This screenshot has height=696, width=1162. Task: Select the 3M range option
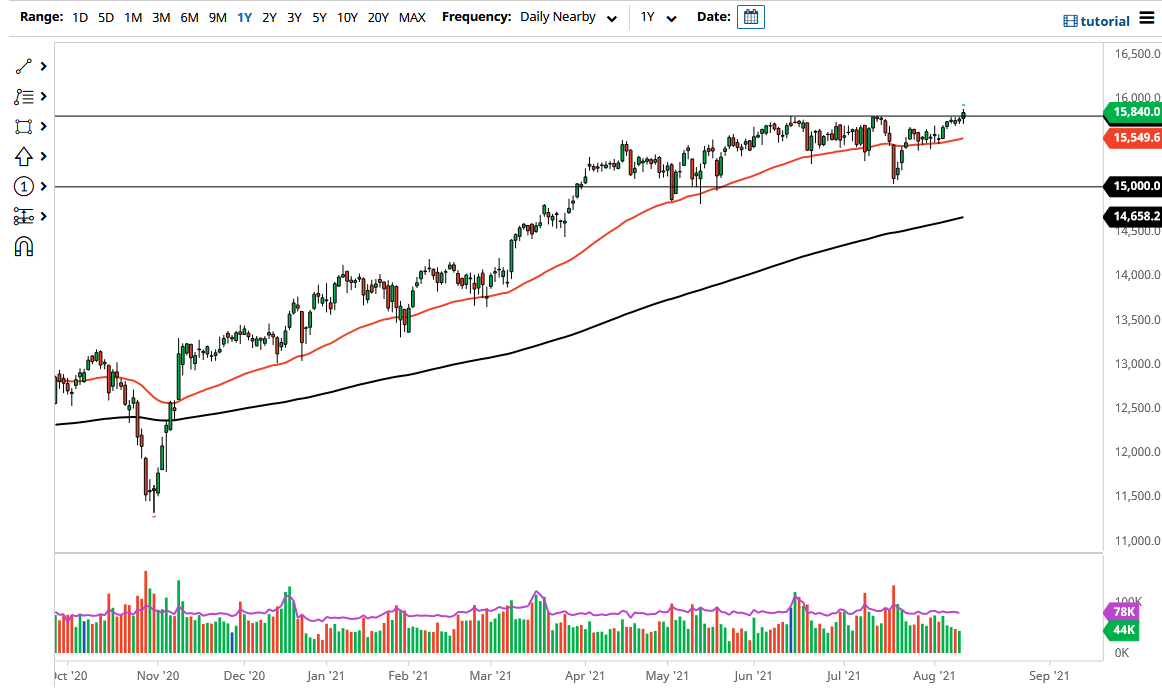click(161, 17)
